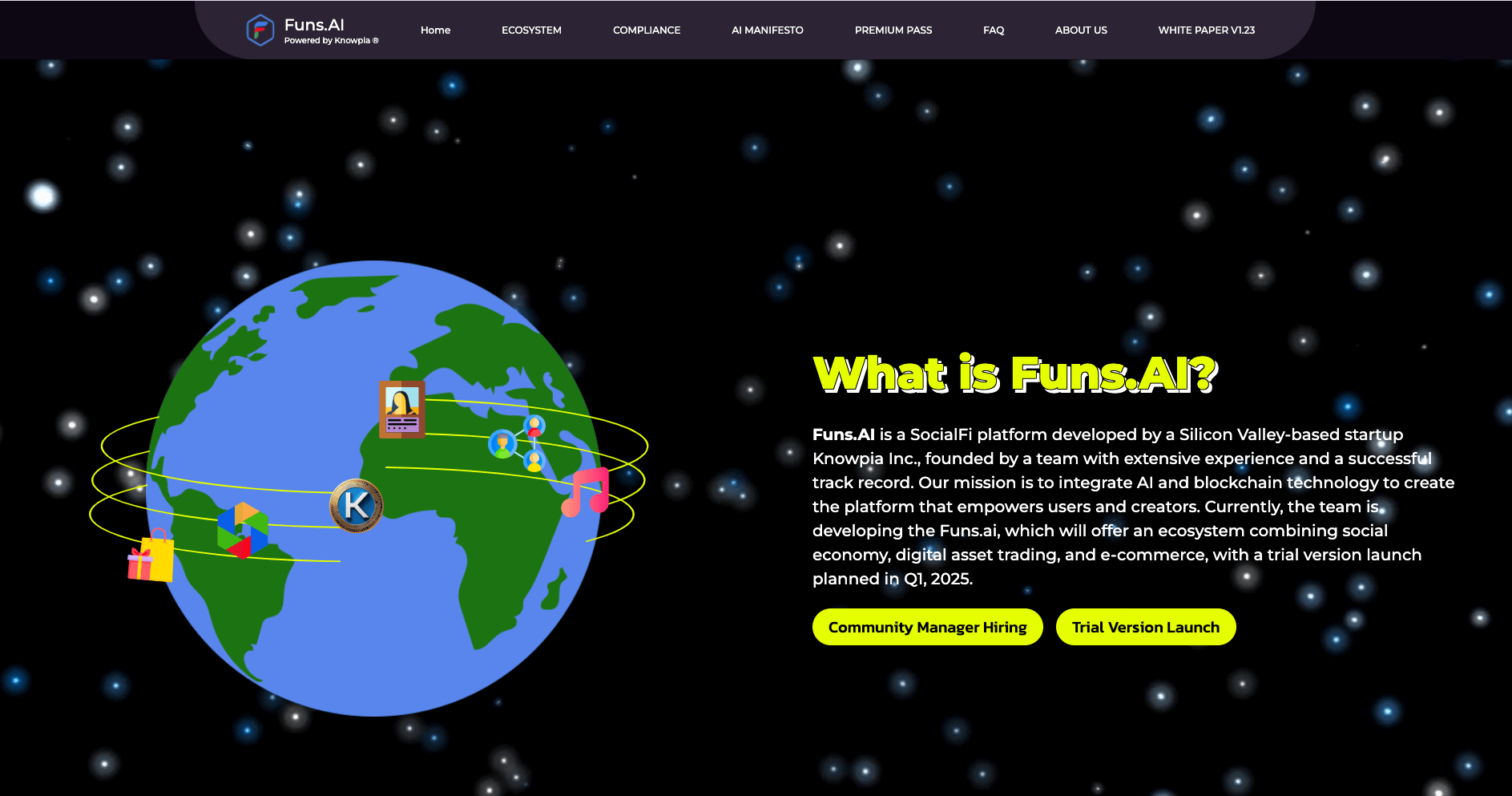Open the ECOSYSTEM navigation item
This screenshot has height=796, width=1512.
(x=531, y=30)
